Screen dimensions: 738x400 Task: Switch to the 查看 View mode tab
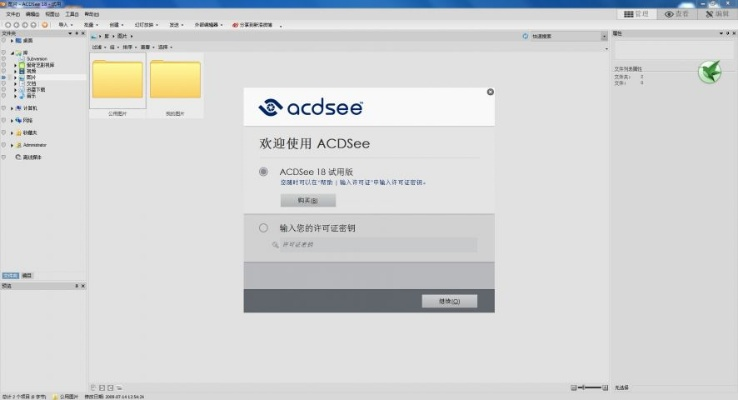pyautogui.click(x=676, y=14)
